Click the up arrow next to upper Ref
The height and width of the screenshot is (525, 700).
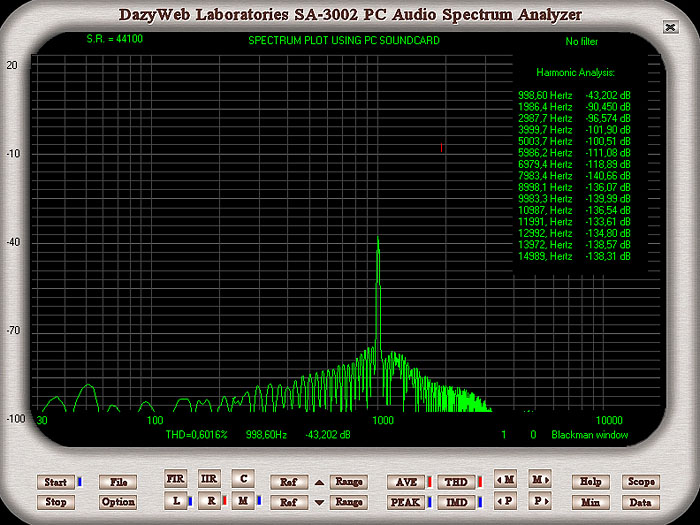coord(319,482)
